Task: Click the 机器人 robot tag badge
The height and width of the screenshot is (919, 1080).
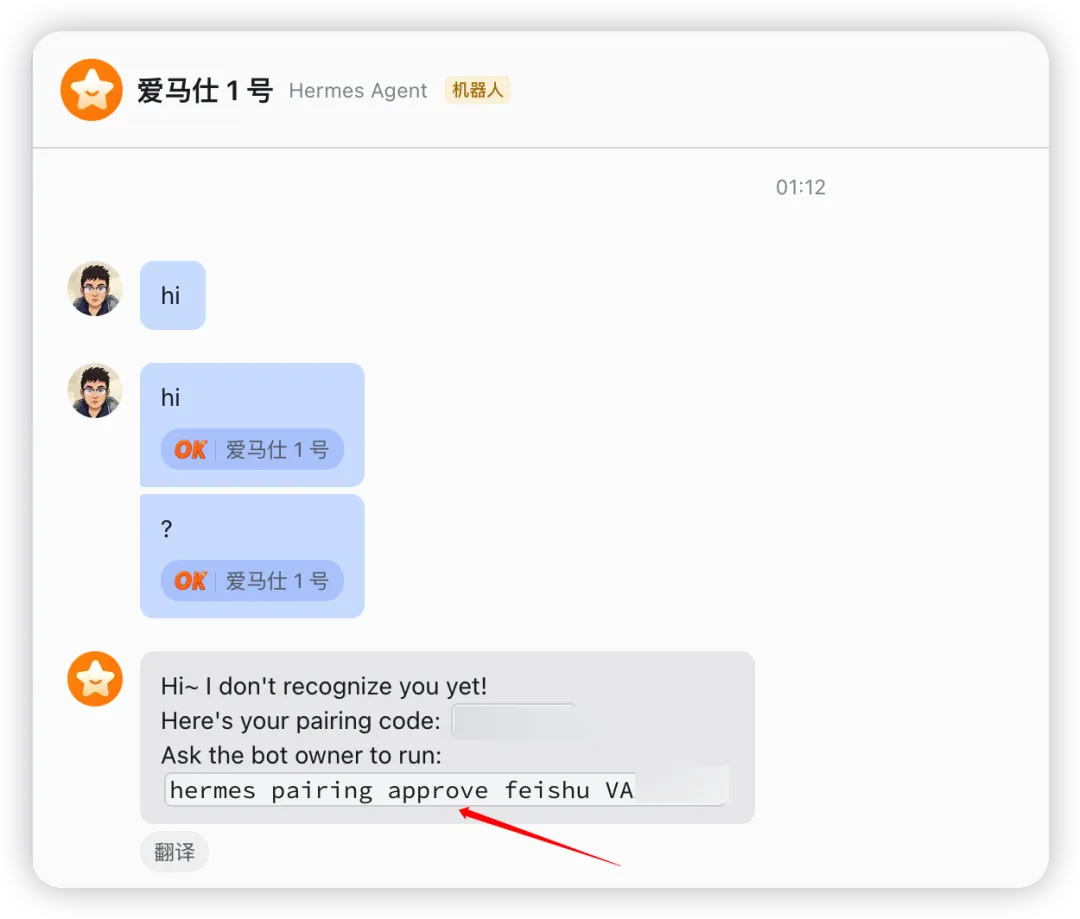Action: pyautogui.click(x=477, y=90)
